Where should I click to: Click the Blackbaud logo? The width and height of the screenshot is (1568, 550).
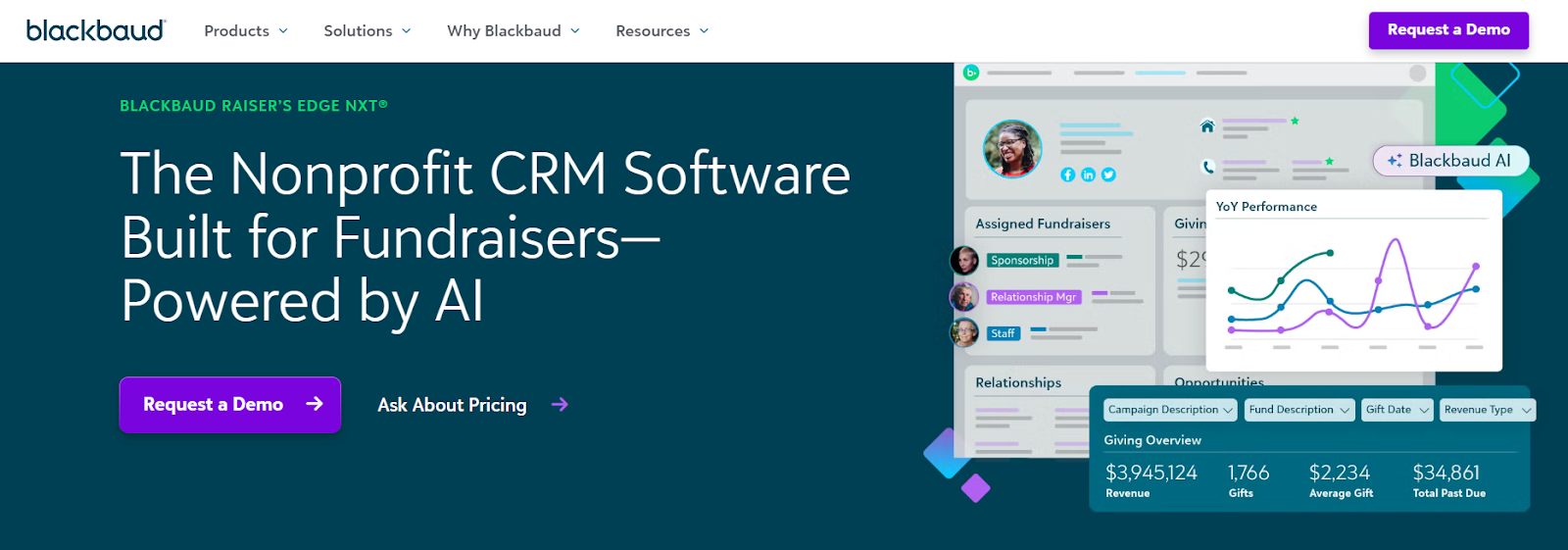pos(96,30)
